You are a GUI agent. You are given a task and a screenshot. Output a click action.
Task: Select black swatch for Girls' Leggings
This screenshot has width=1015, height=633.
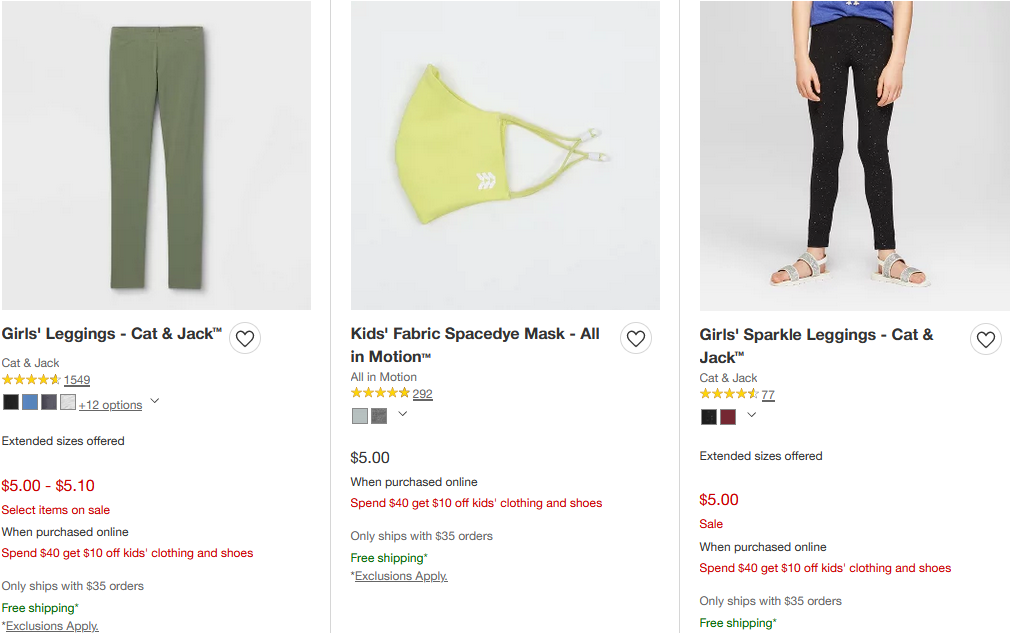pyautogui.click(x=11, y=402)
